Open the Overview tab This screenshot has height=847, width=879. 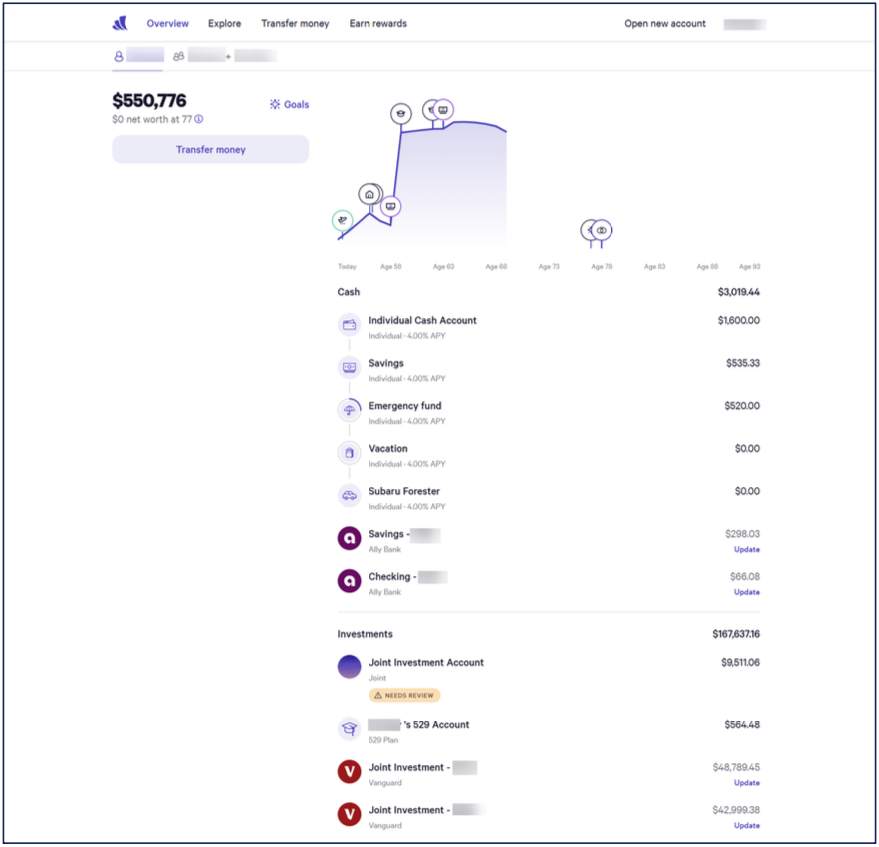(168, 24)
